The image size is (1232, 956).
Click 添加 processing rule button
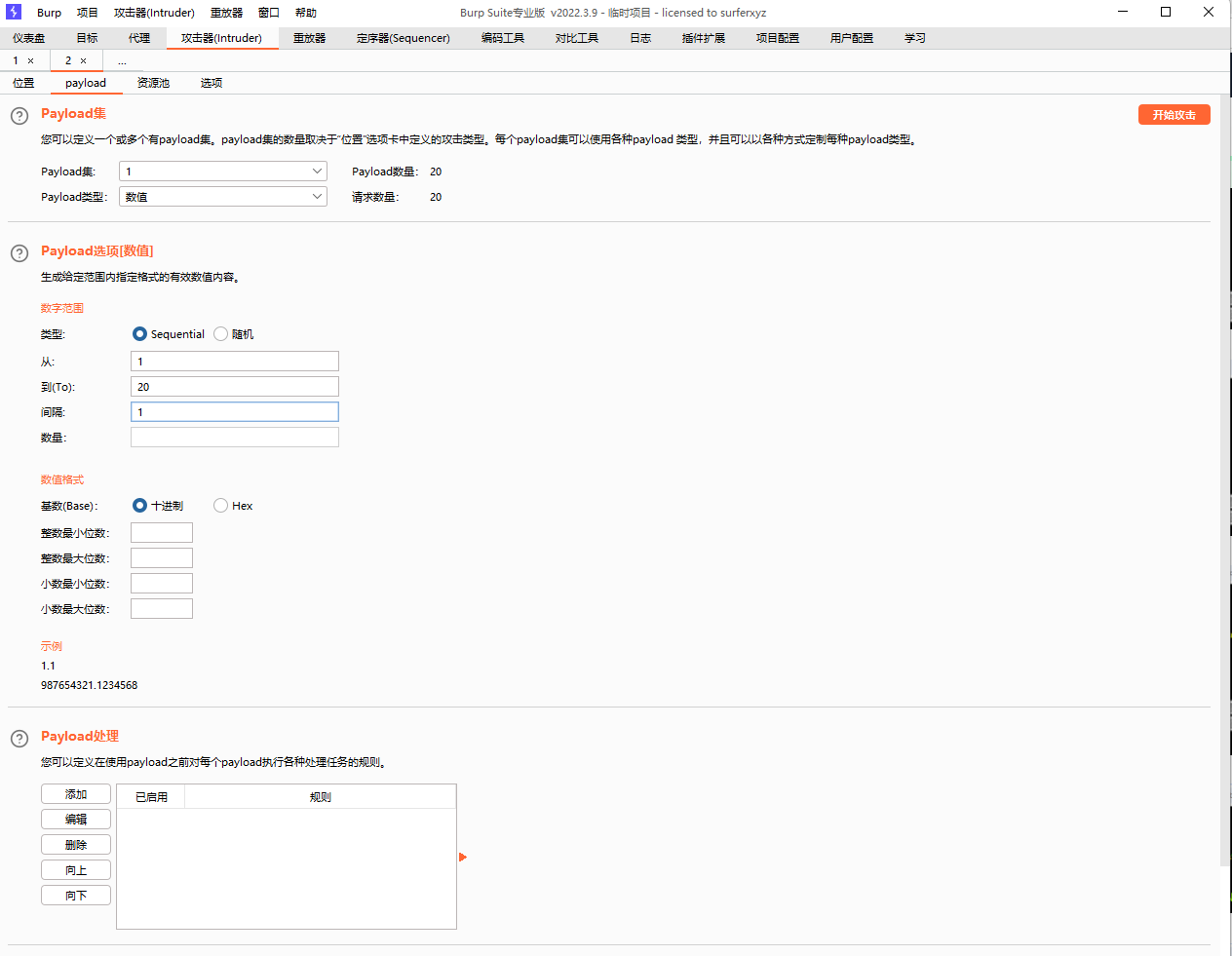coord(76,794)
